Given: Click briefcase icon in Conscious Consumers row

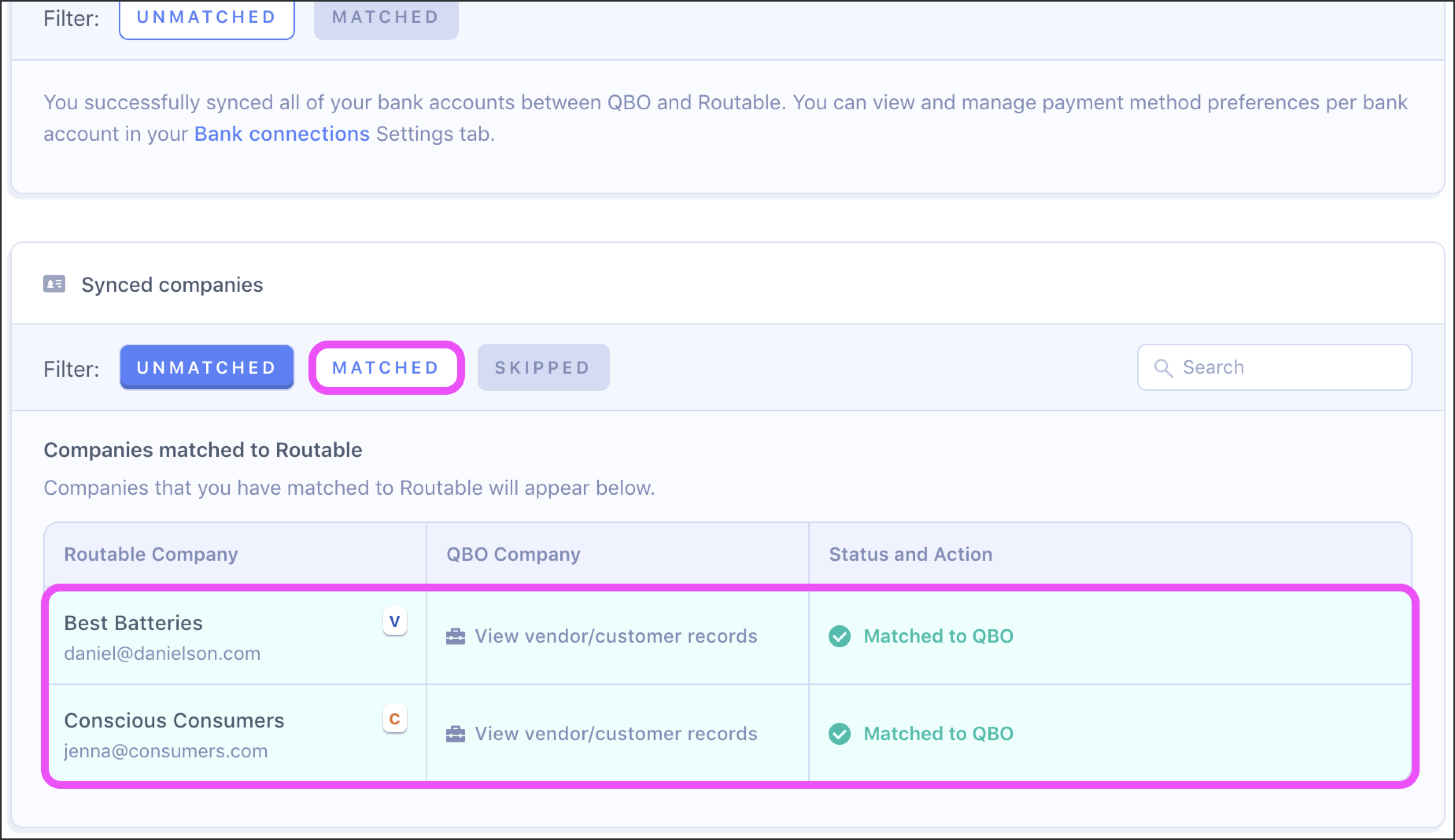Looking at the screenshot, I should coord(455,734).
